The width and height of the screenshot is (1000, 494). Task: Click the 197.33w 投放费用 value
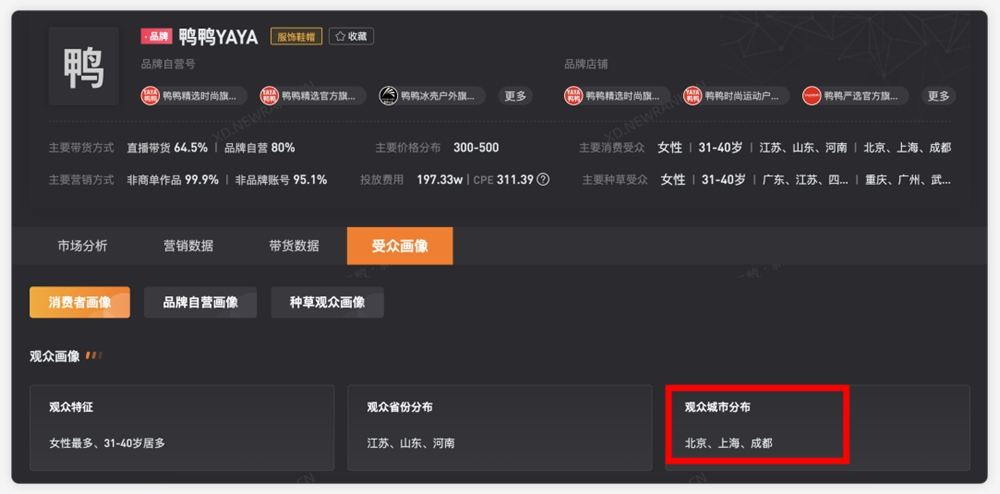pos(440,180)
